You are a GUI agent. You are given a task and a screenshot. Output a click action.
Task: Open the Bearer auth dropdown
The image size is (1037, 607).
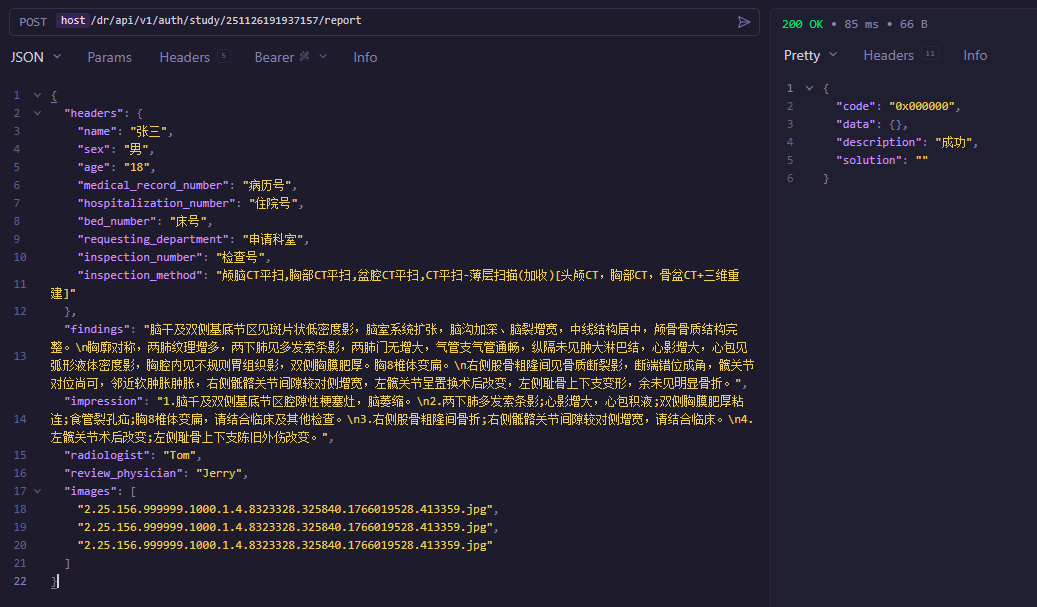[290, 57]
